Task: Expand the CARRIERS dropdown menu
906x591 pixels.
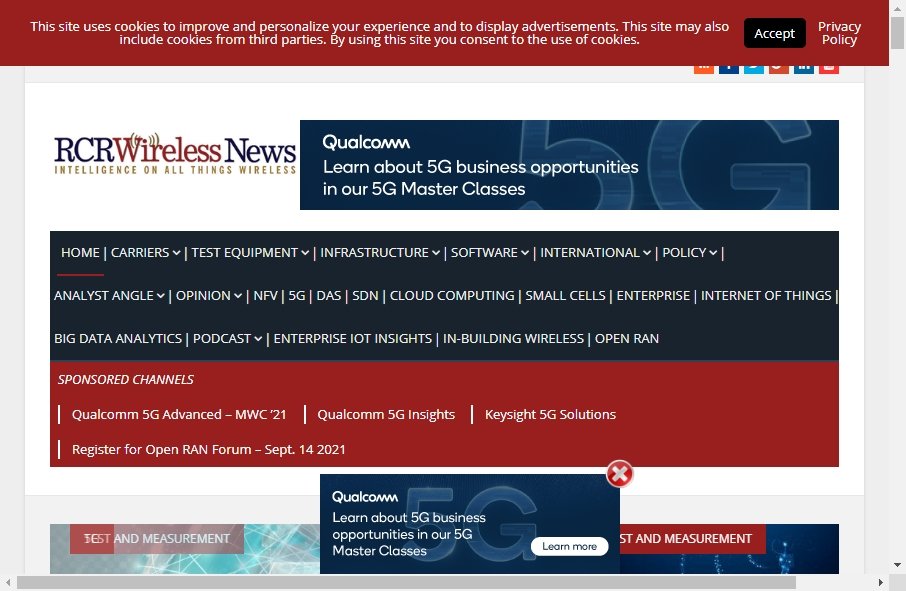Action: pos(146,252)
